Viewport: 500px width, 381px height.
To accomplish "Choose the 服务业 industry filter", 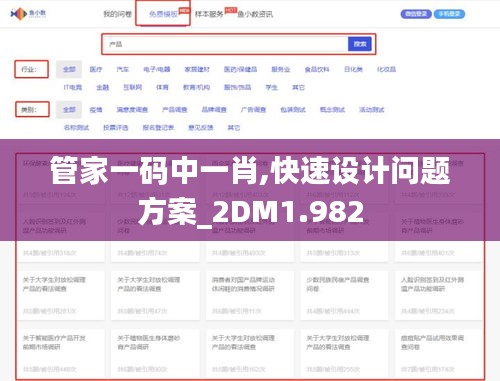I will (281, 69).
